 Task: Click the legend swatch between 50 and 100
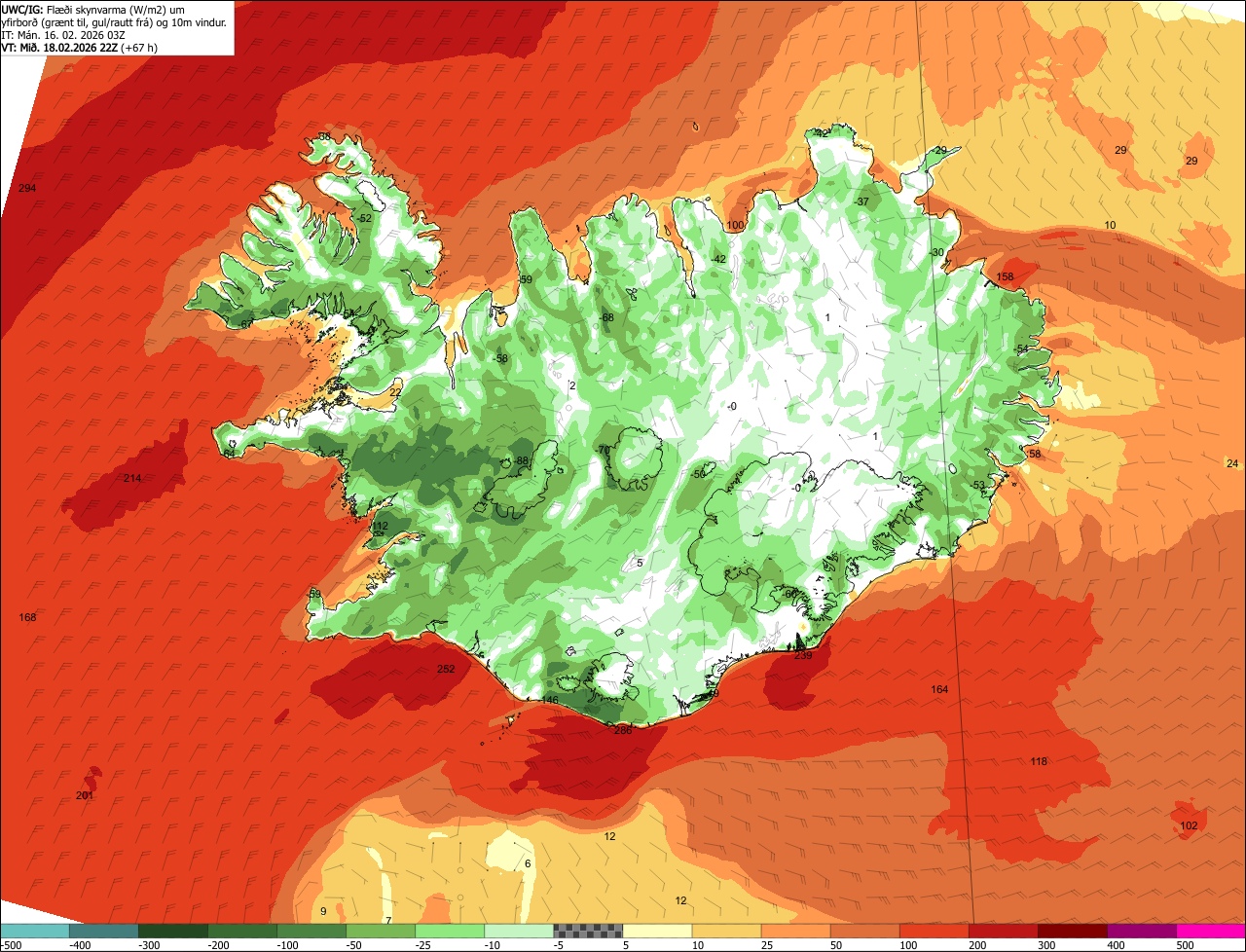tap(865, 931)
